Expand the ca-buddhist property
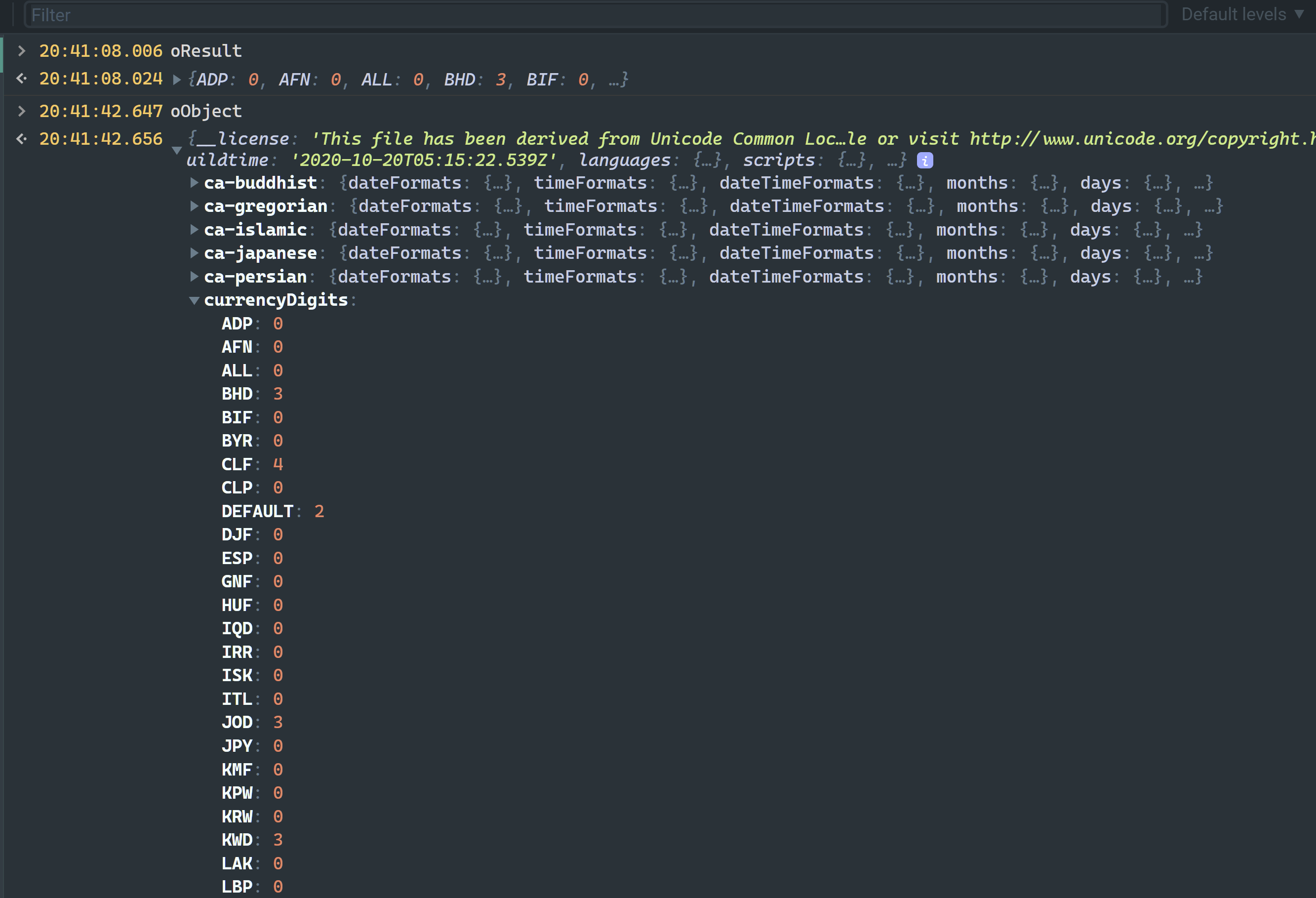The height and width of the screenshot is (898, 1316). tap(194, 183)
